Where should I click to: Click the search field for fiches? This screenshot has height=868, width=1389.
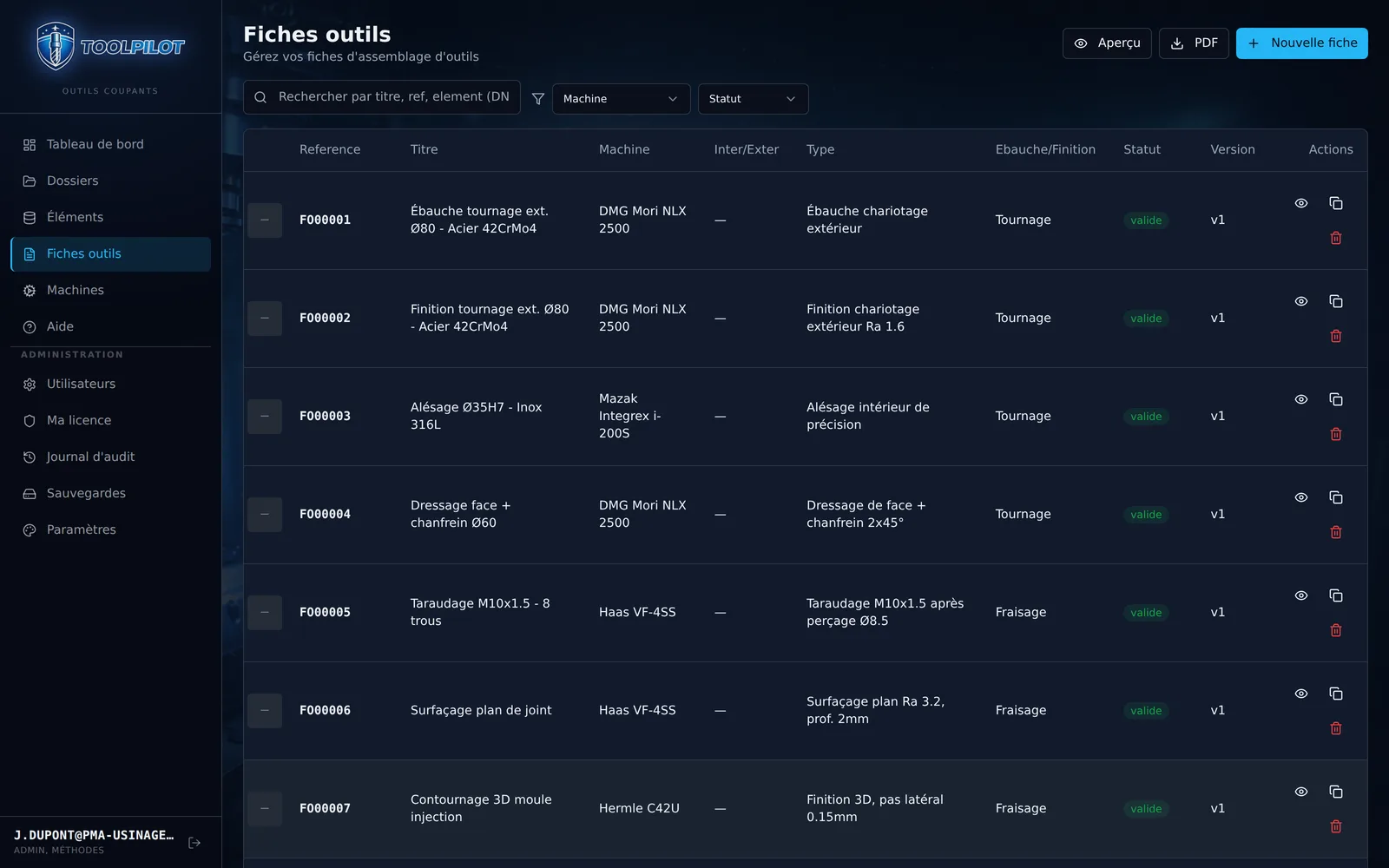click(382, 97)
